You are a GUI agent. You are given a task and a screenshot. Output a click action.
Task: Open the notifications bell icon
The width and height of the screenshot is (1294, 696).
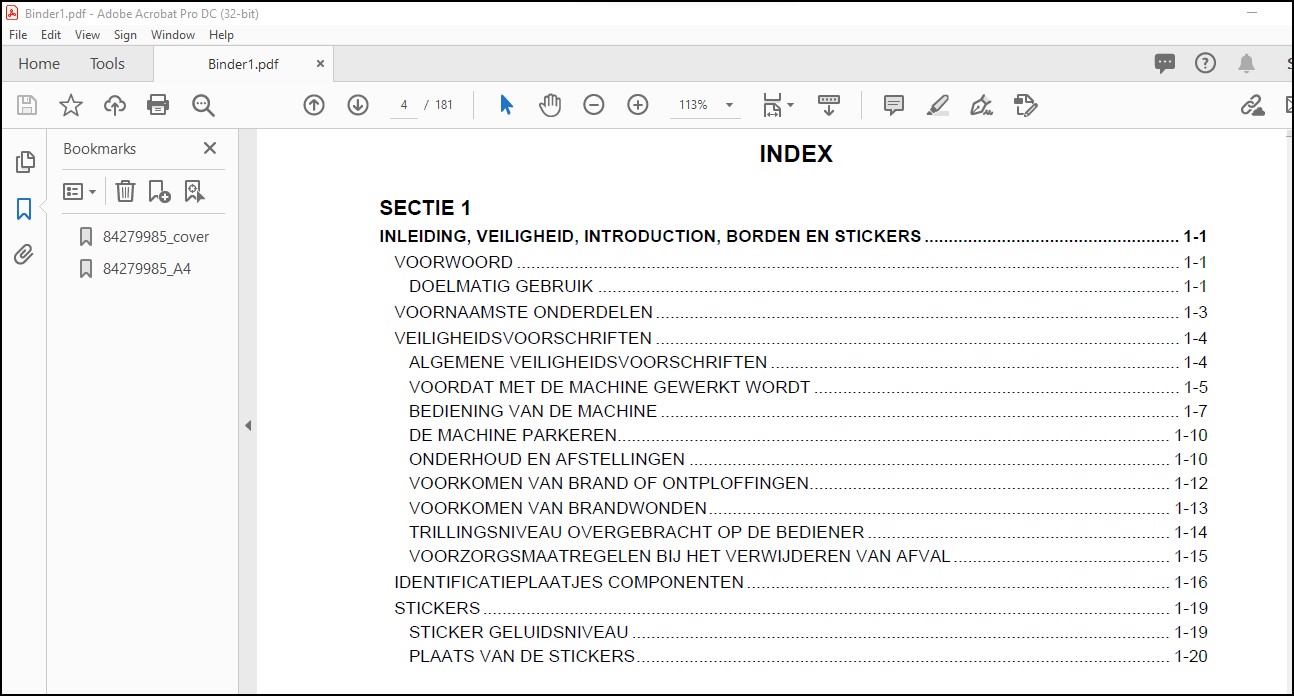pos(1246,63)
